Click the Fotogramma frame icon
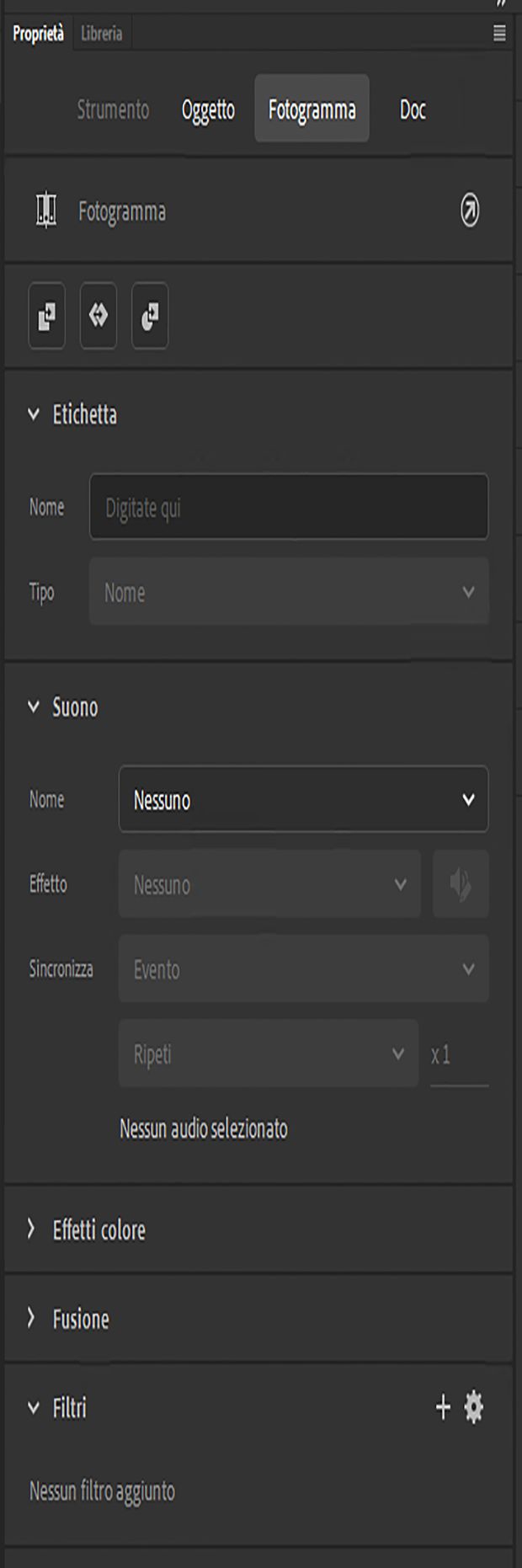 tap(46, 211)
